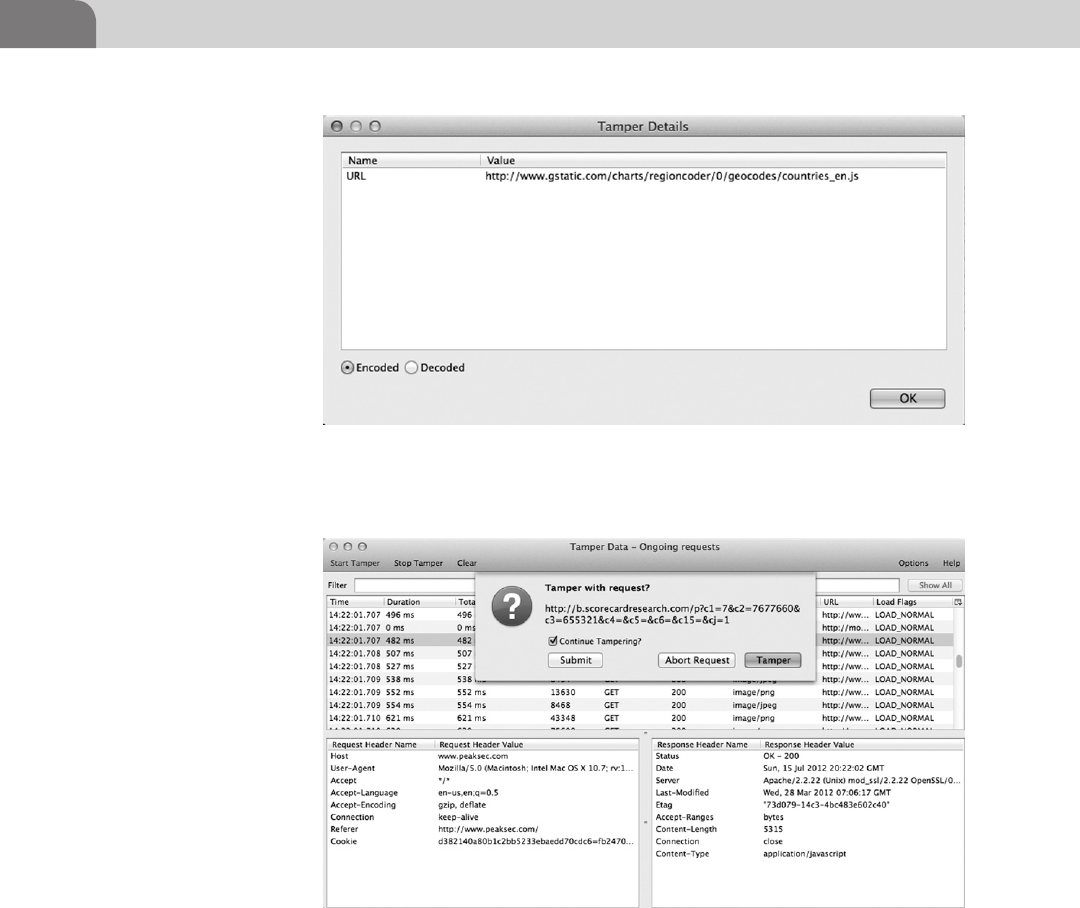The height and width of the screenshot is (908, 1080).
Task: Click the Tamper button
Action: 773,660
